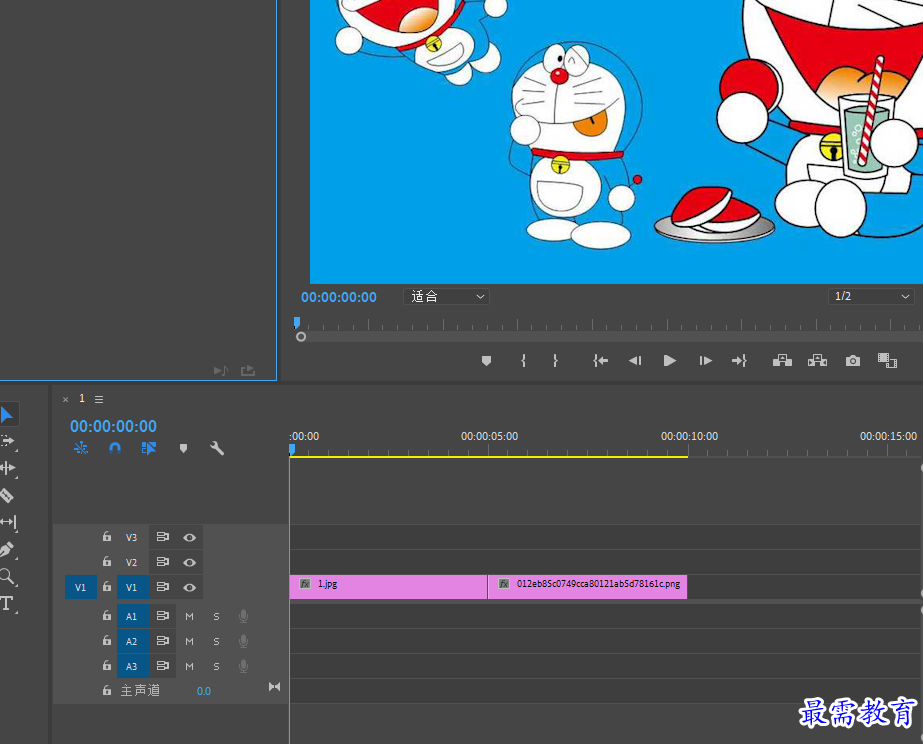Image resolution: width=923 pixels, height=744 pixels.
Task: Mute track A3
Action: coord(189,666)
